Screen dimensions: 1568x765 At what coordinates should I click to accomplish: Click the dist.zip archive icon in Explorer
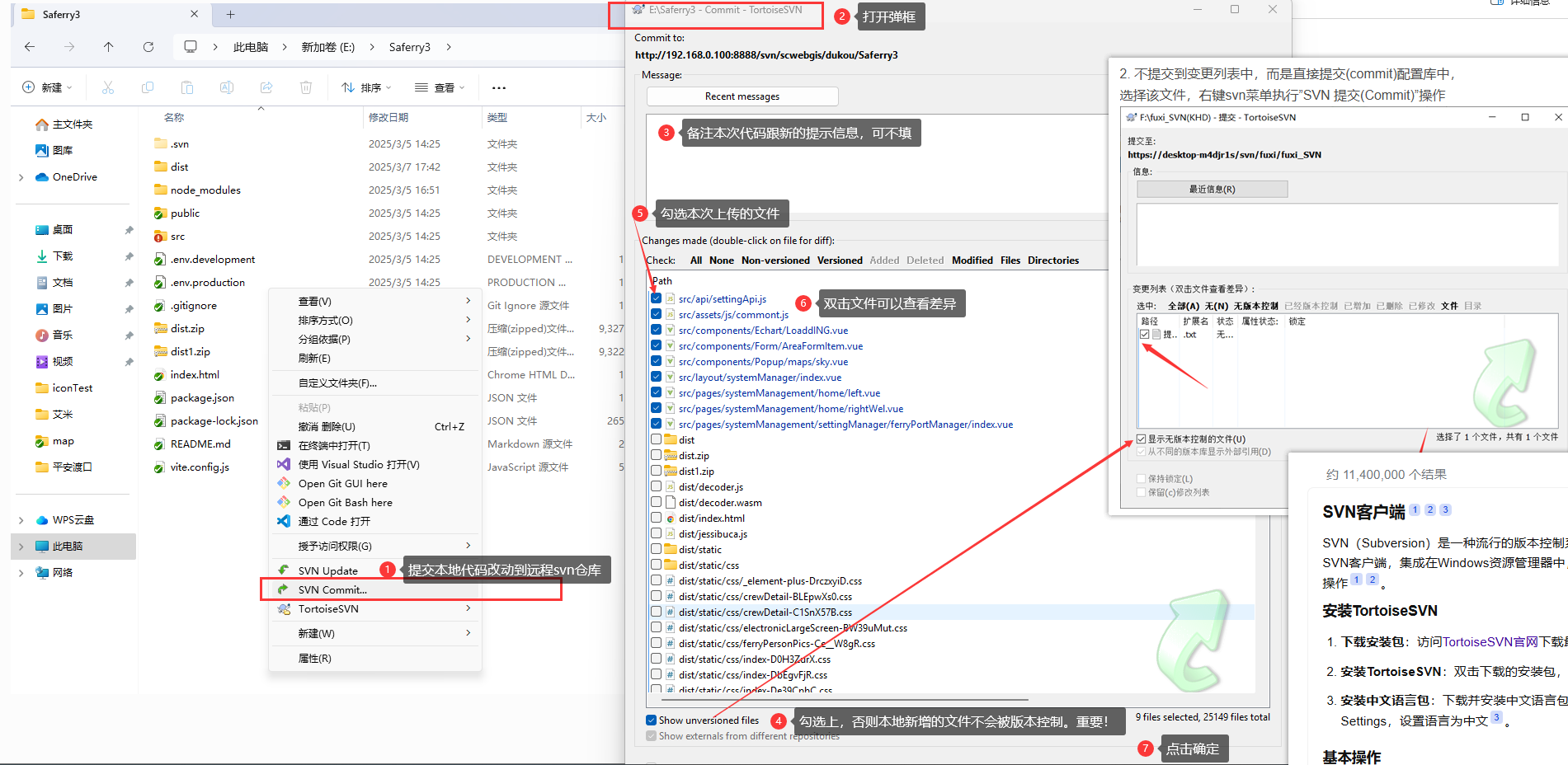(x=161, y=328)
